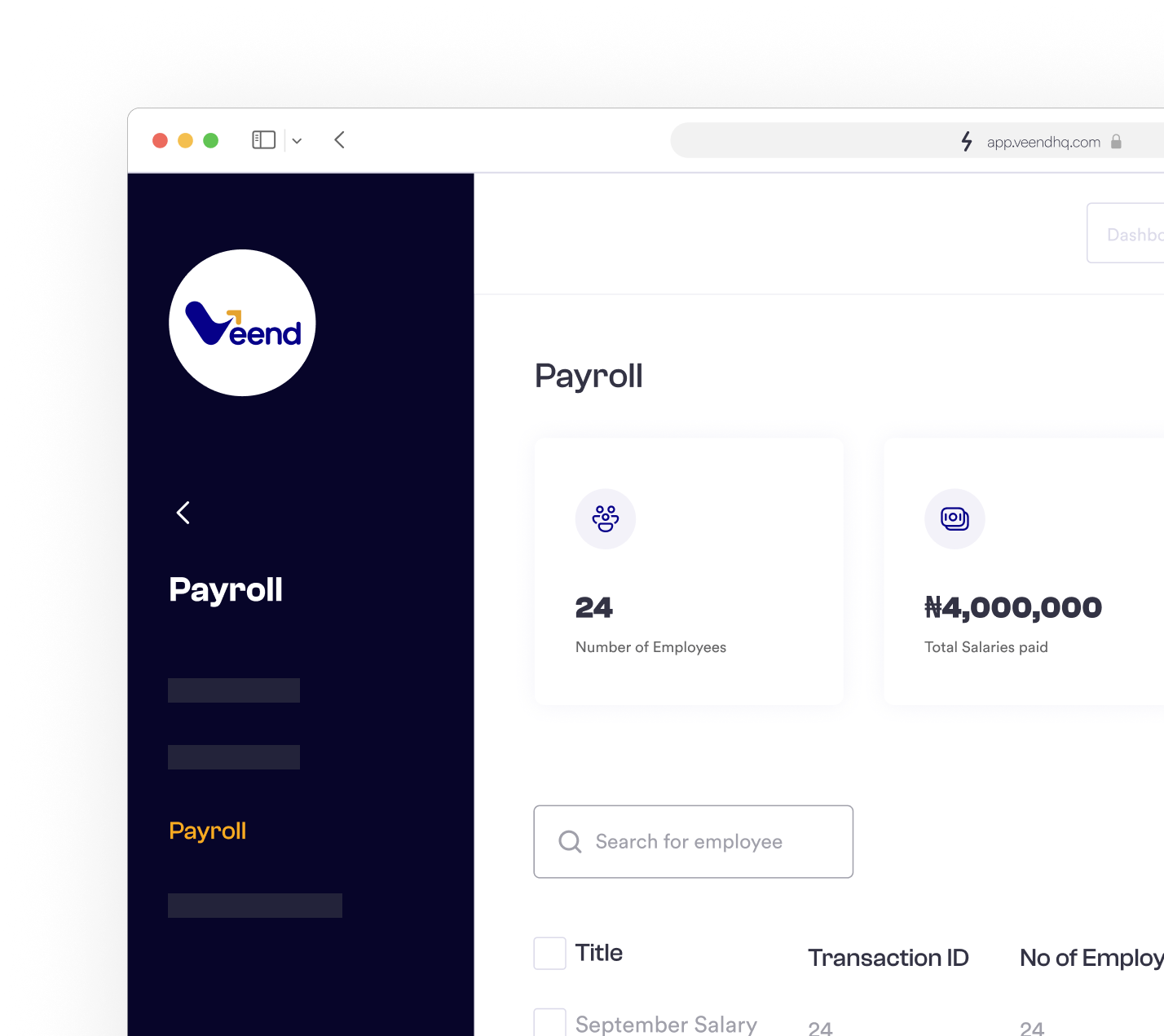
Task: Click the browser back arrow
Action: pyautogui.click(x=340, y=140)
